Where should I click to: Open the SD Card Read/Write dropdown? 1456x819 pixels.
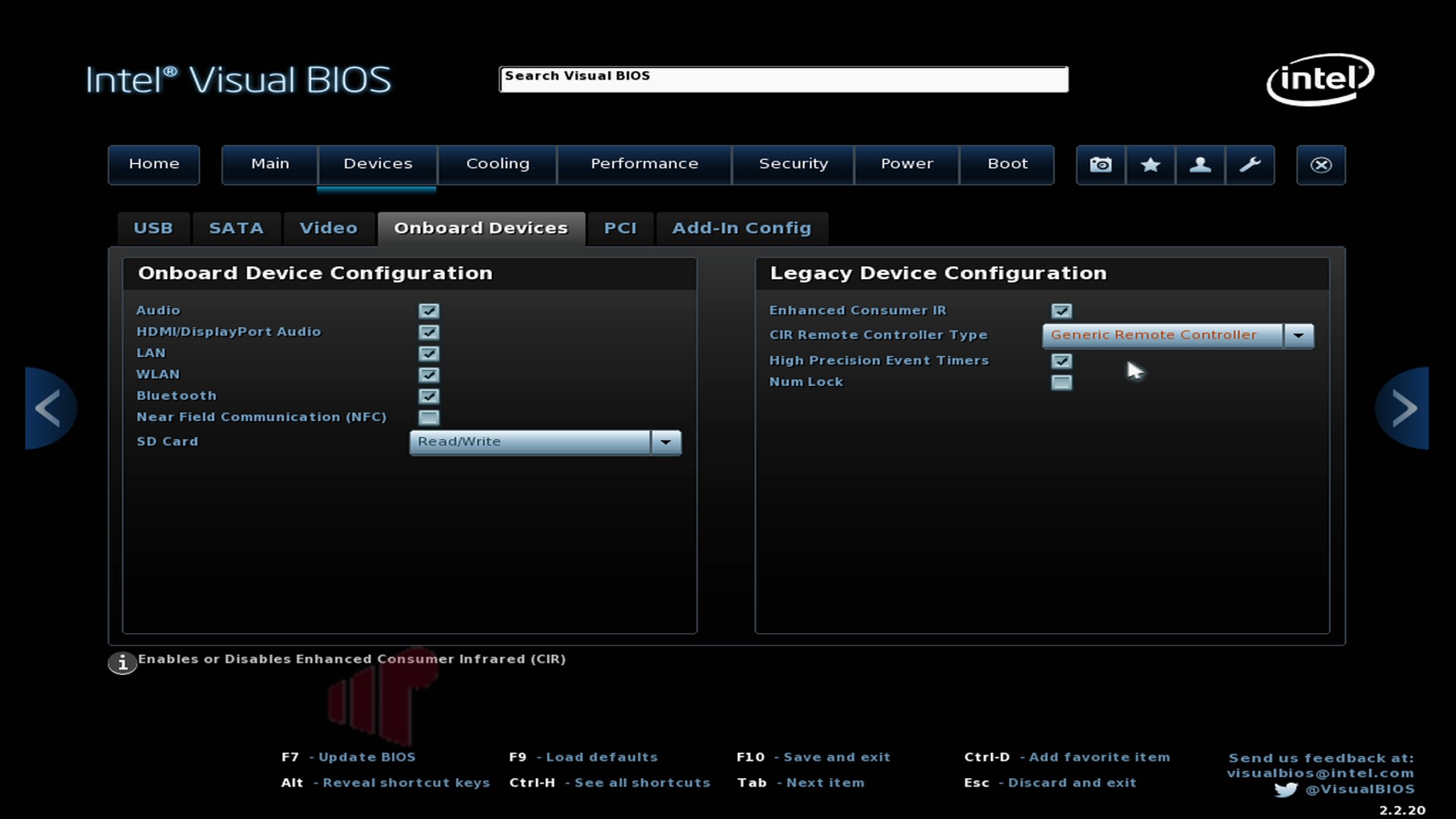point(545,442)
